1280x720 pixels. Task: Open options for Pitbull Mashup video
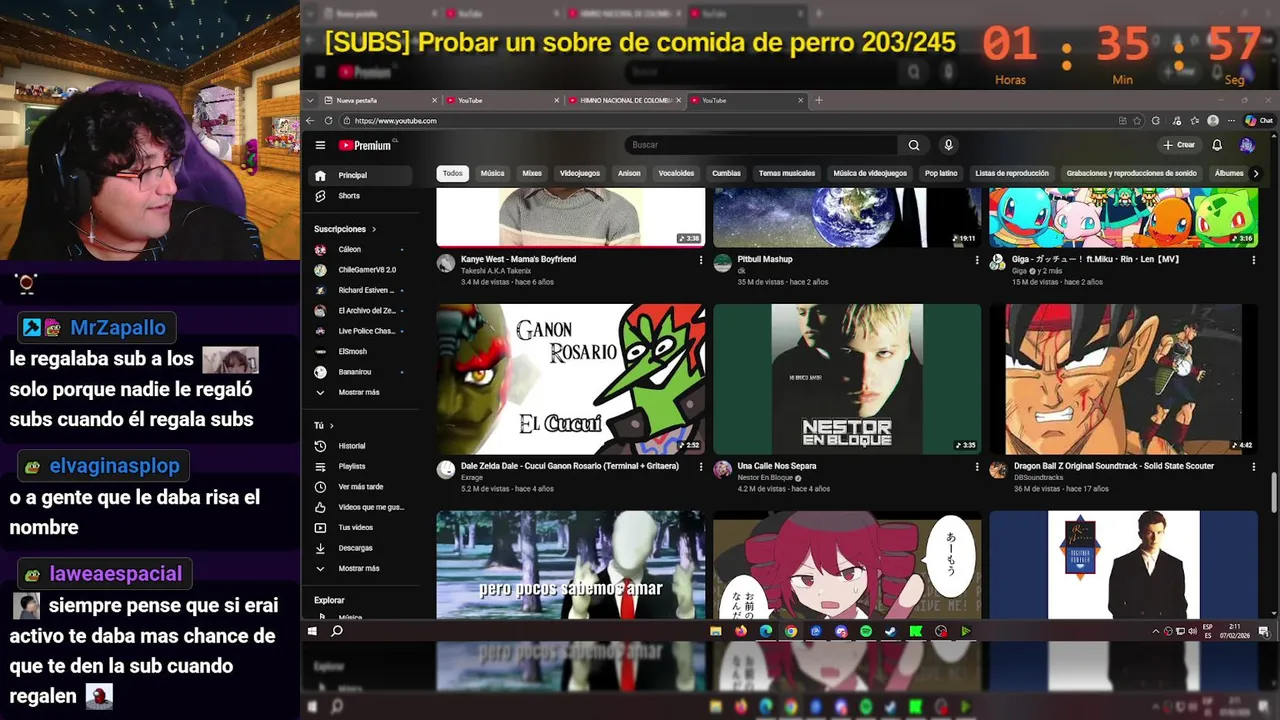point(977,260)
